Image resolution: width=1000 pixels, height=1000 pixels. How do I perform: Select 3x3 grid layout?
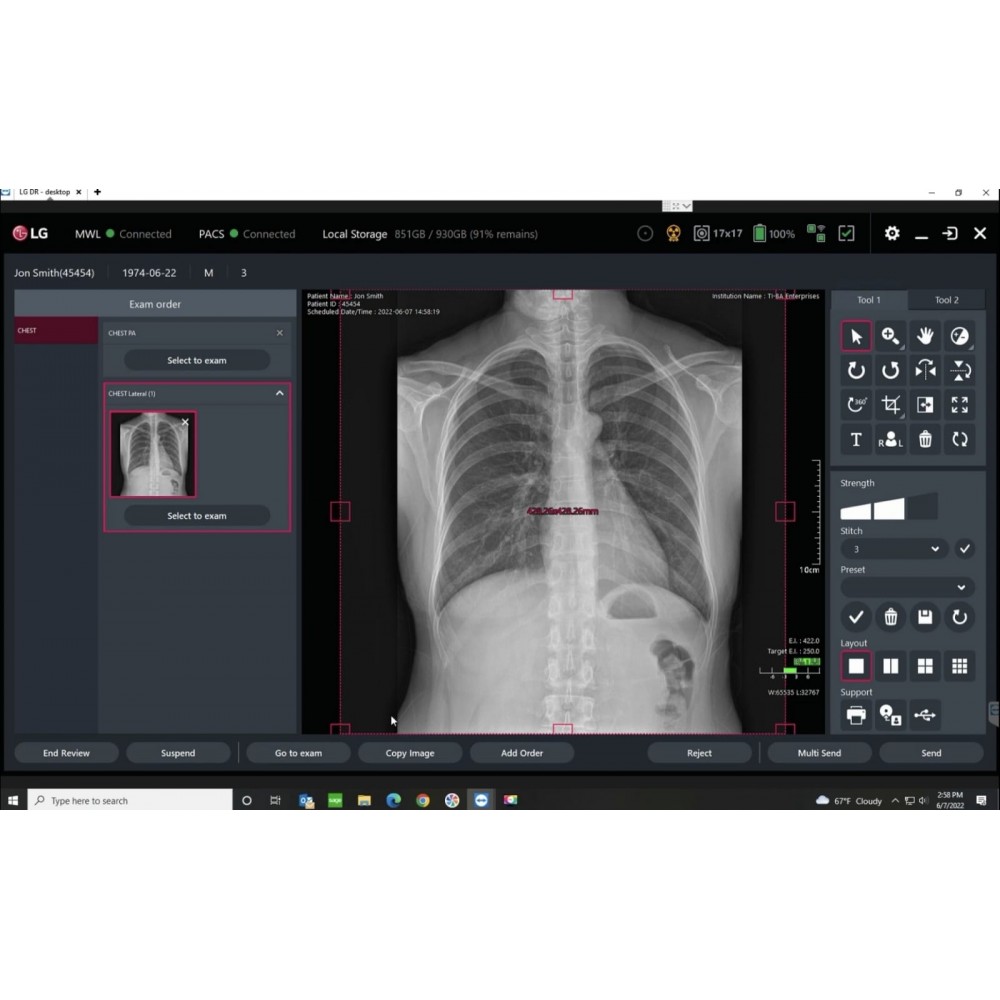[x=959, y=666]
